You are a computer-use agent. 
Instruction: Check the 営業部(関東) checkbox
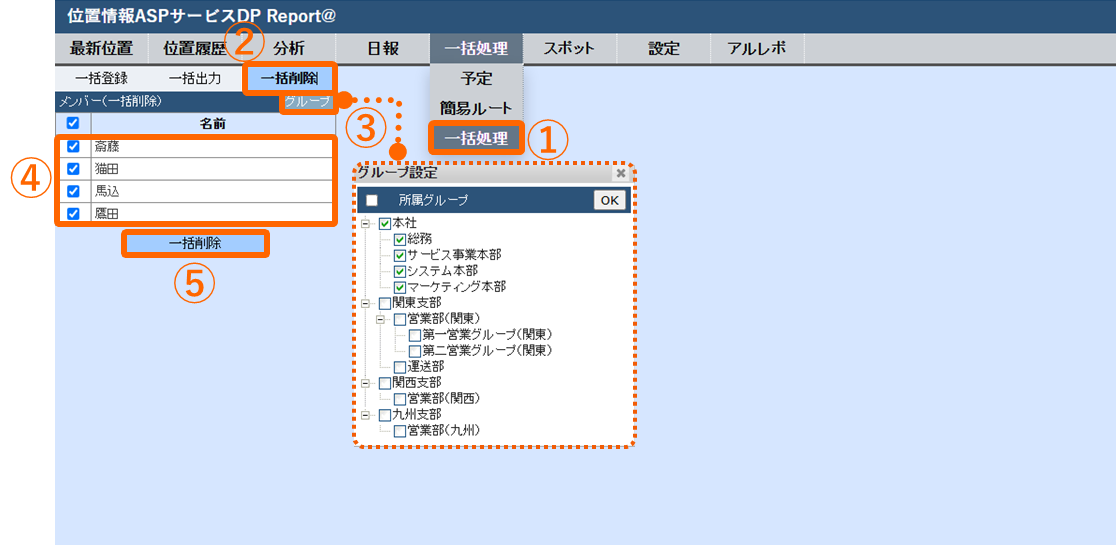tap(400, 319)
